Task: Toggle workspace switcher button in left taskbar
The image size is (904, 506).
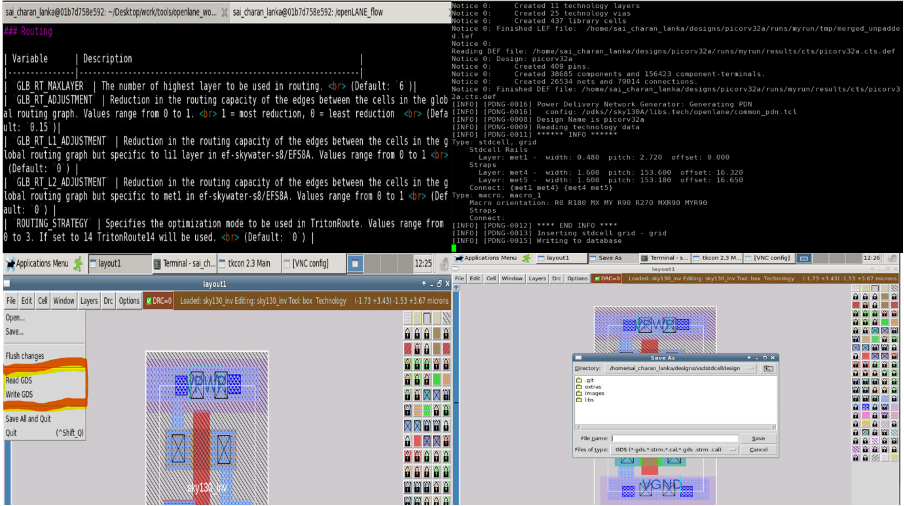Action: pyautogui.click(x=354, y=263)
